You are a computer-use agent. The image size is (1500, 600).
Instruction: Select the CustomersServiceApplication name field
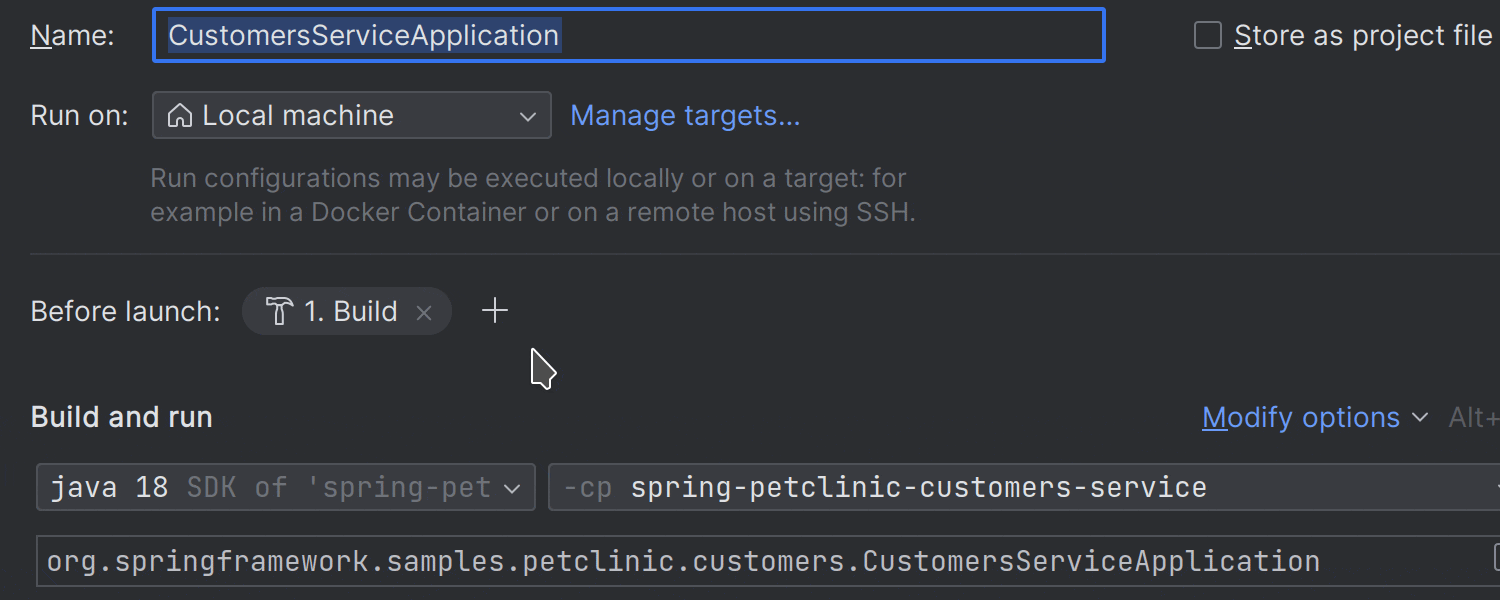[628, 35]
